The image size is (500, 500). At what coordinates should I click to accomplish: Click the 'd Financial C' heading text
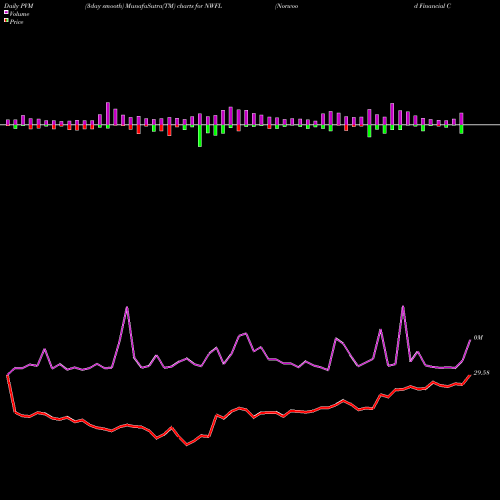tap(432, 6)
